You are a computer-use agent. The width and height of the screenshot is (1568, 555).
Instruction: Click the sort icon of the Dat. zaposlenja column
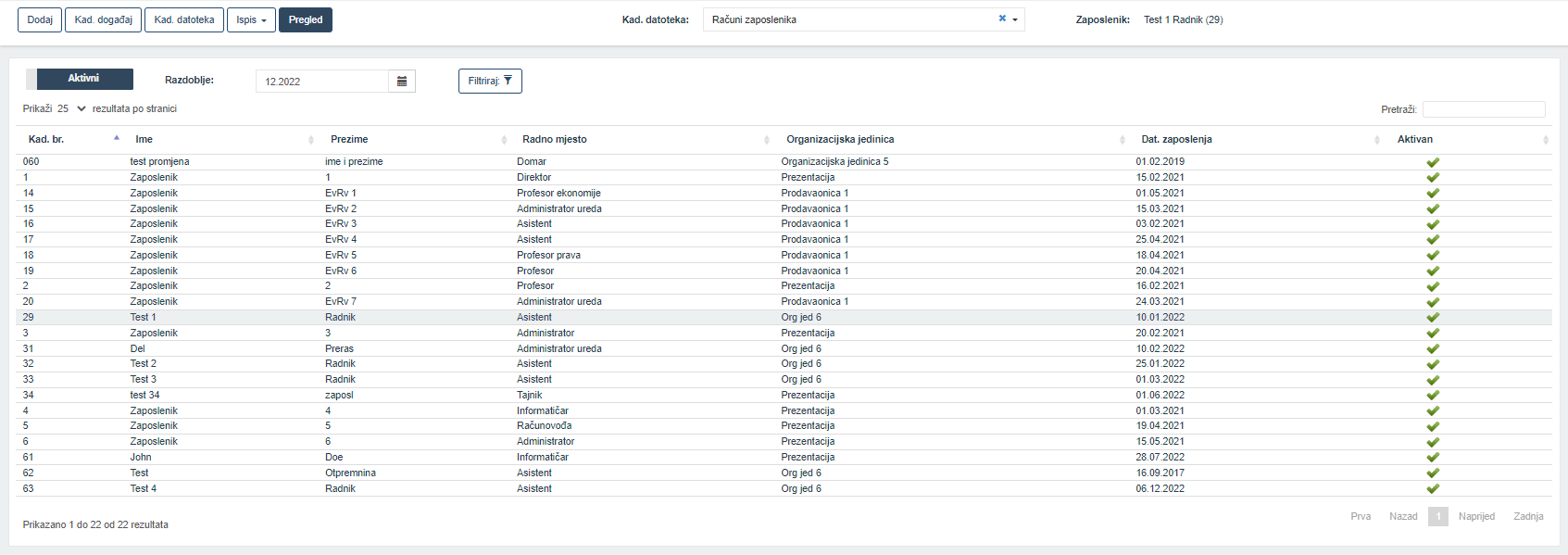(x=1377, y=140)
